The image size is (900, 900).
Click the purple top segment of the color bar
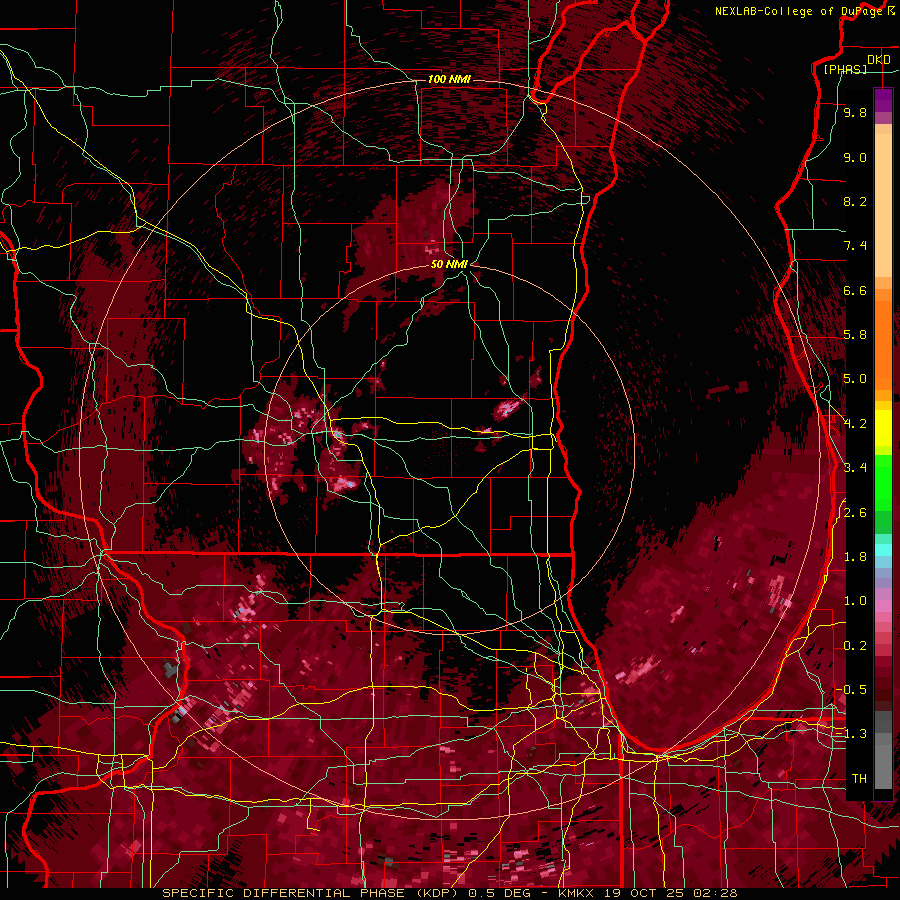[883, 100]
